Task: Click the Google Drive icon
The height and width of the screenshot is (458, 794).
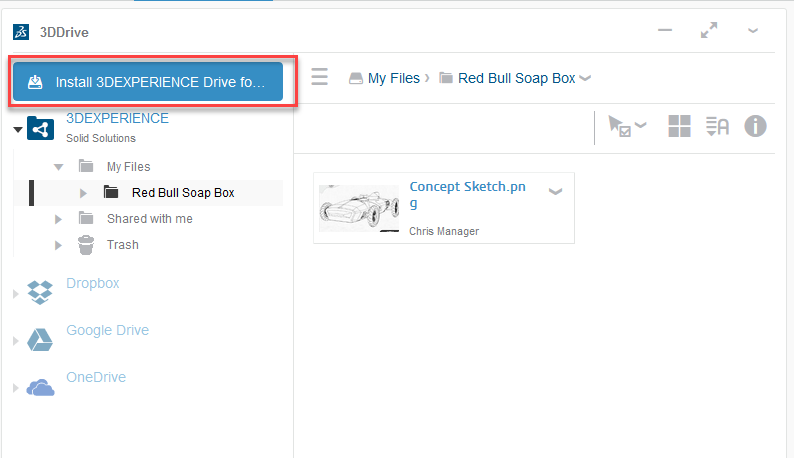Action: pos(40,339)
